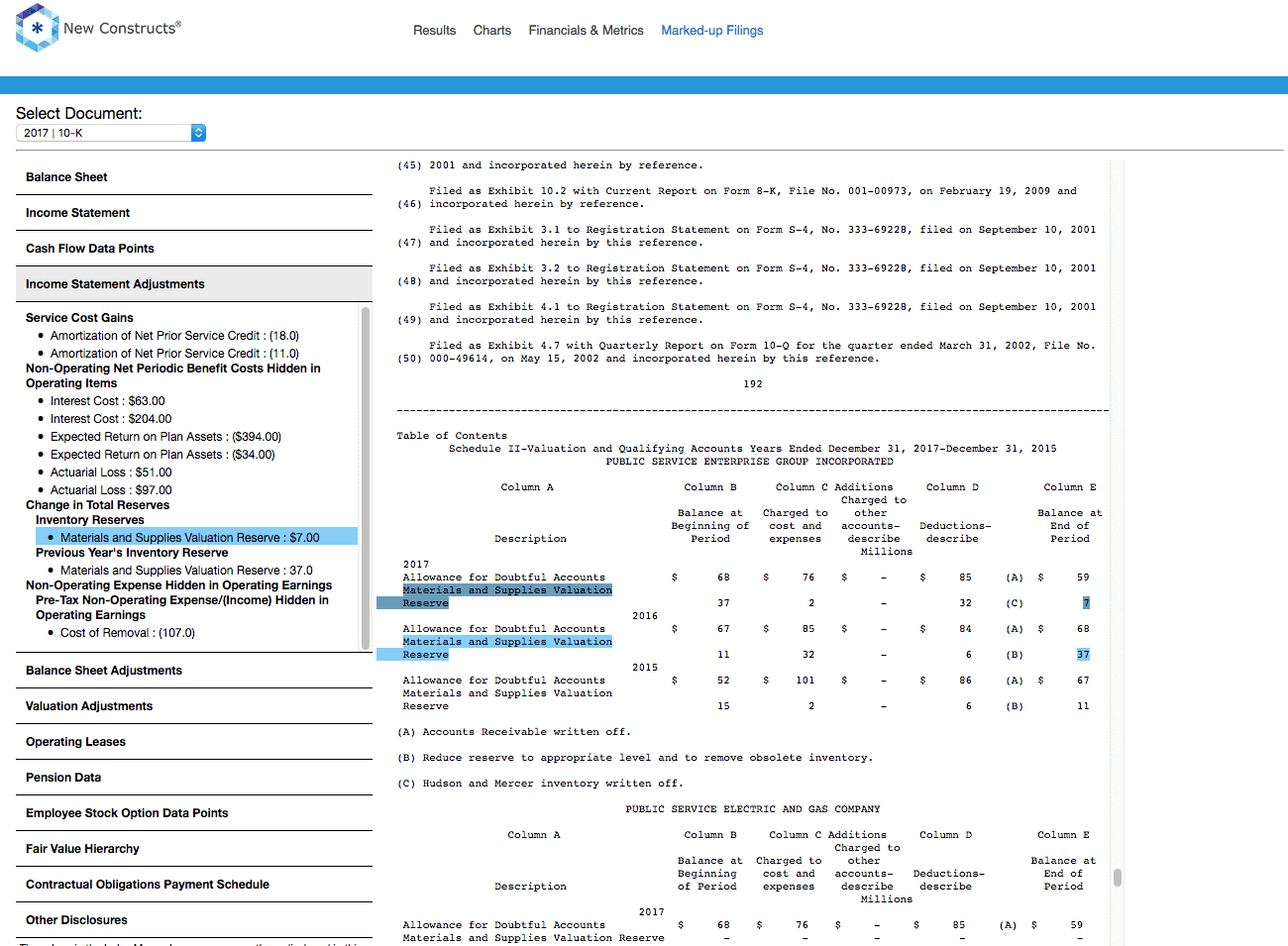Open Marked-up Filings menu item
The width and height of the screenshot is (1288, 946).
point(712,31)
